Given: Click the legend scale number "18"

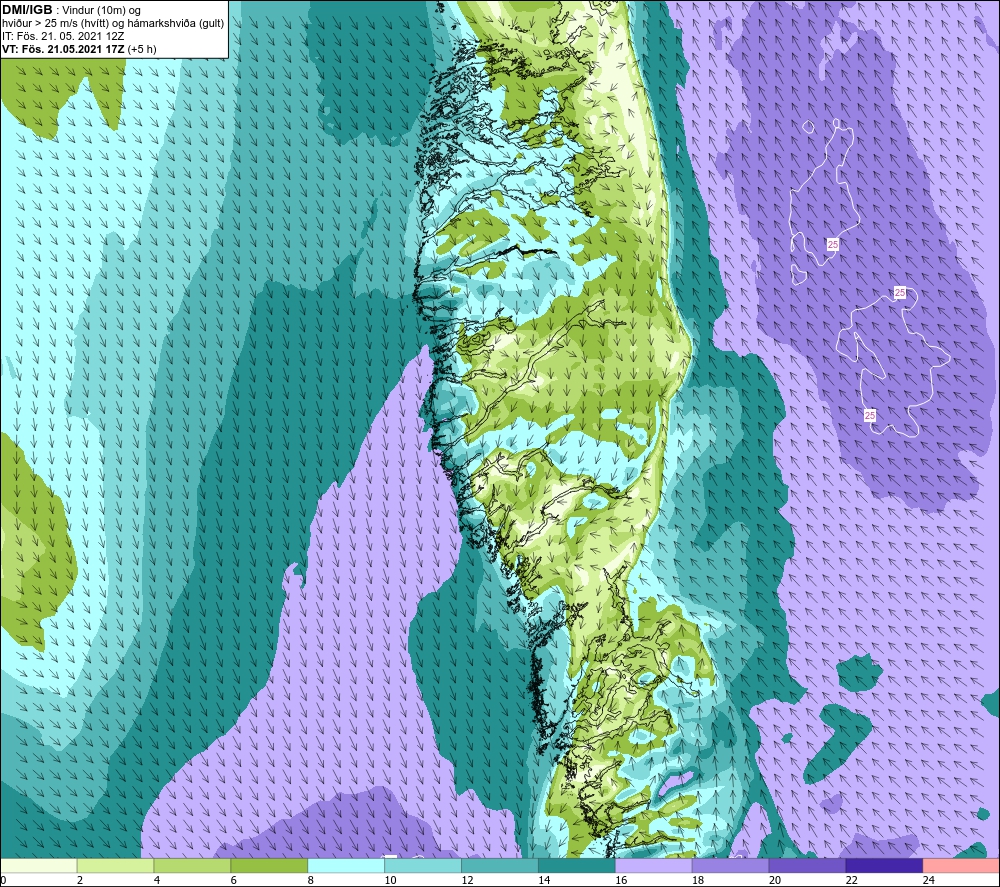Looking at the screenshot, I should click(698, 880).
